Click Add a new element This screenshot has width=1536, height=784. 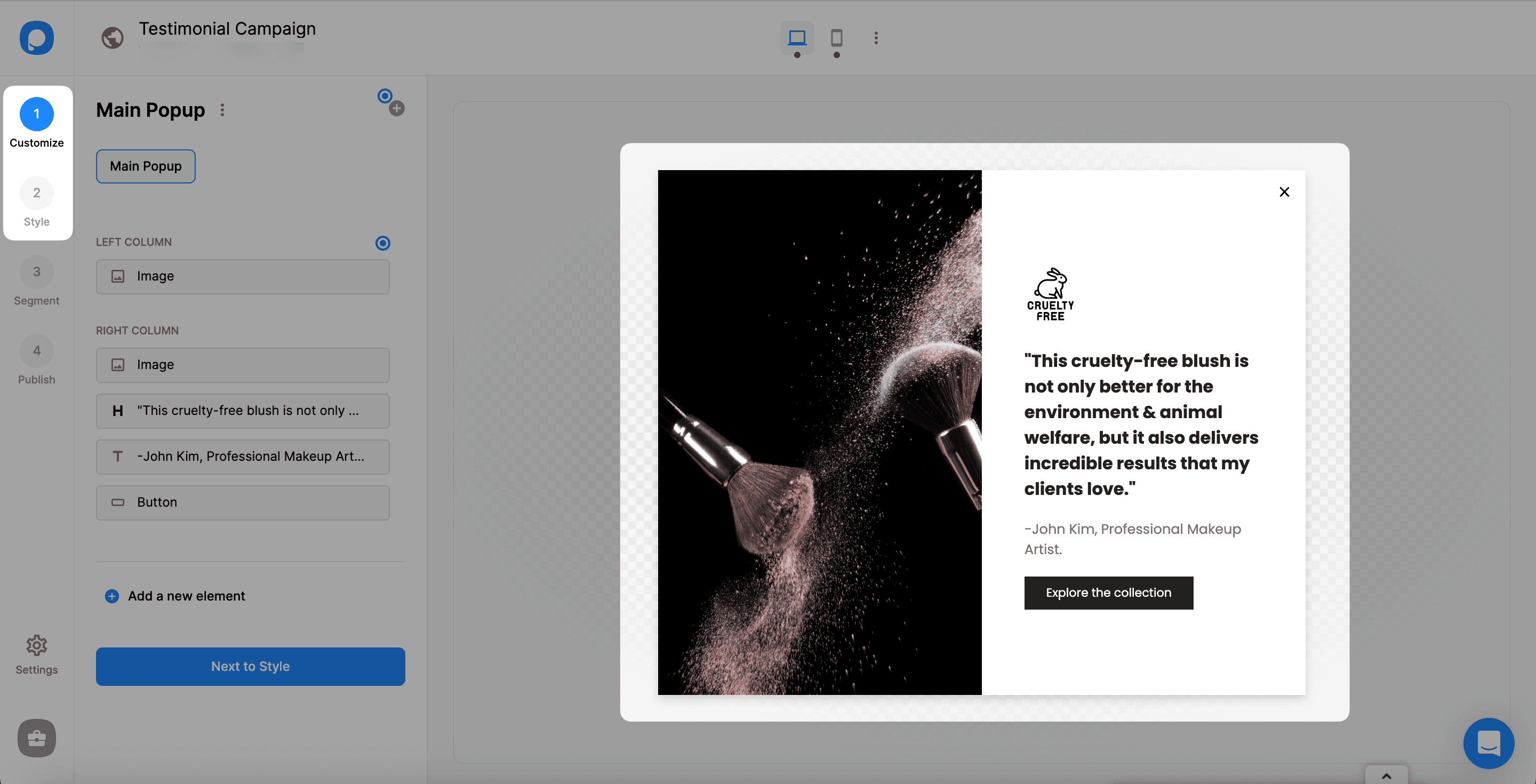coord(174,596)
